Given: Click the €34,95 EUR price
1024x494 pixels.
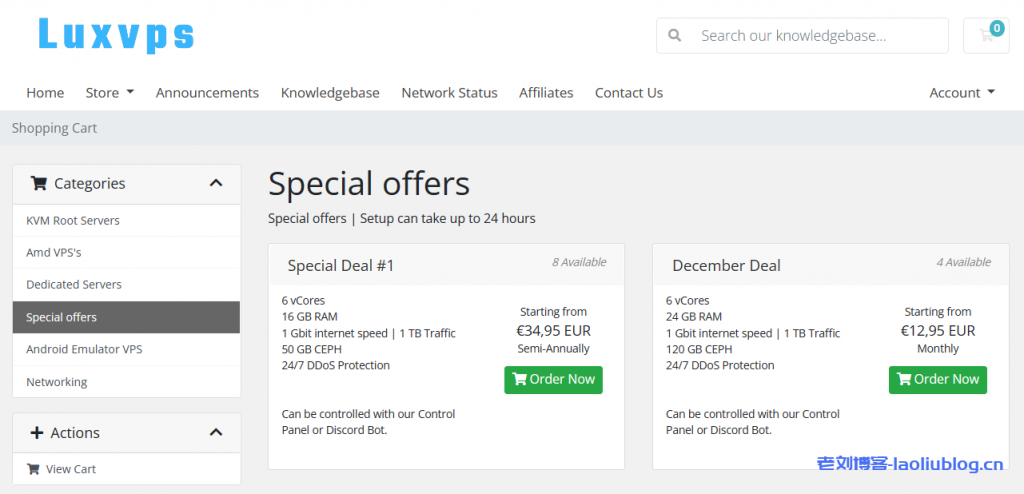Looking at the screenshot, I should (x=553, y=331).
